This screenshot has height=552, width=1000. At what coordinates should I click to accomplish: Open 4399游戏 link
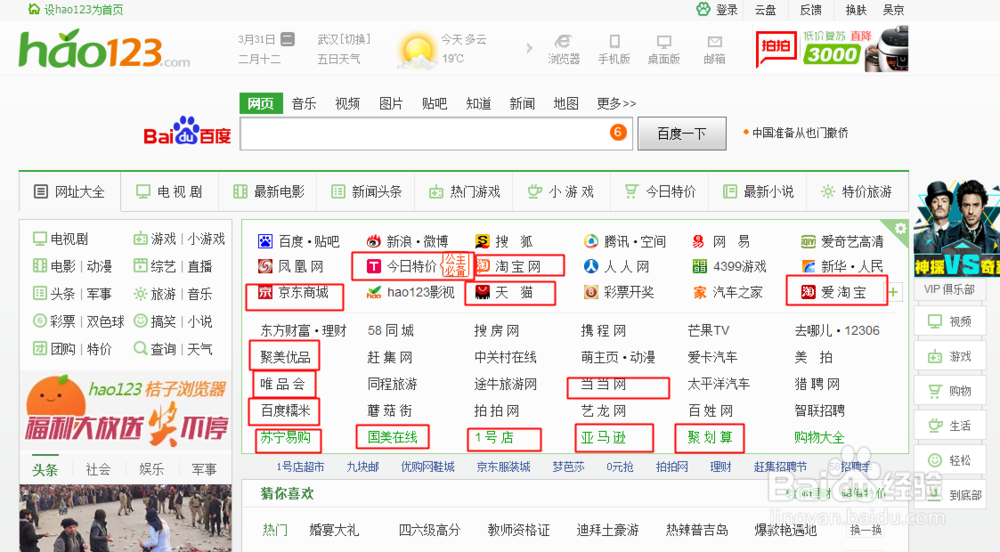pos(730,266)
